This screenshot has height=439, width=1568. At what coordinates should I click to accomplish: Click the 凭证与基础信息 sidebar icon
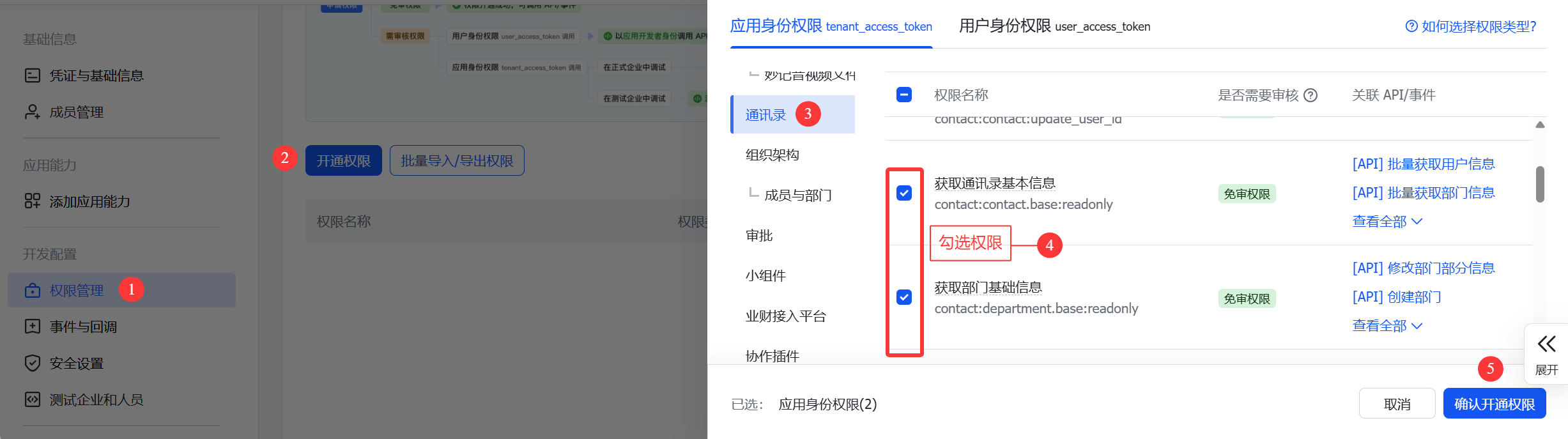pyautogui.click(x=32, y=75)
